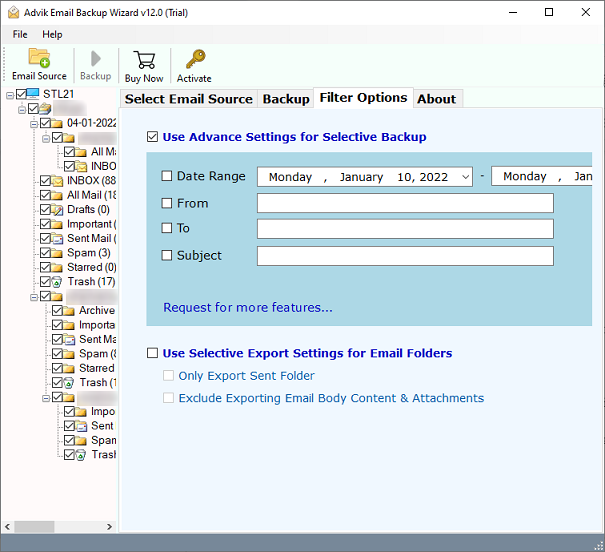This screenshot has width=605, height=552.
Task: Click the Subject text input field
Action: [405, 256]
